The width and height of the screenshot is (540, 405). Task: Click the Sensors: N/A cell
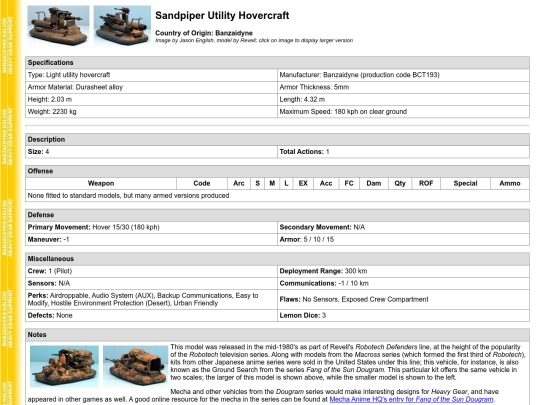coord(151,283)
